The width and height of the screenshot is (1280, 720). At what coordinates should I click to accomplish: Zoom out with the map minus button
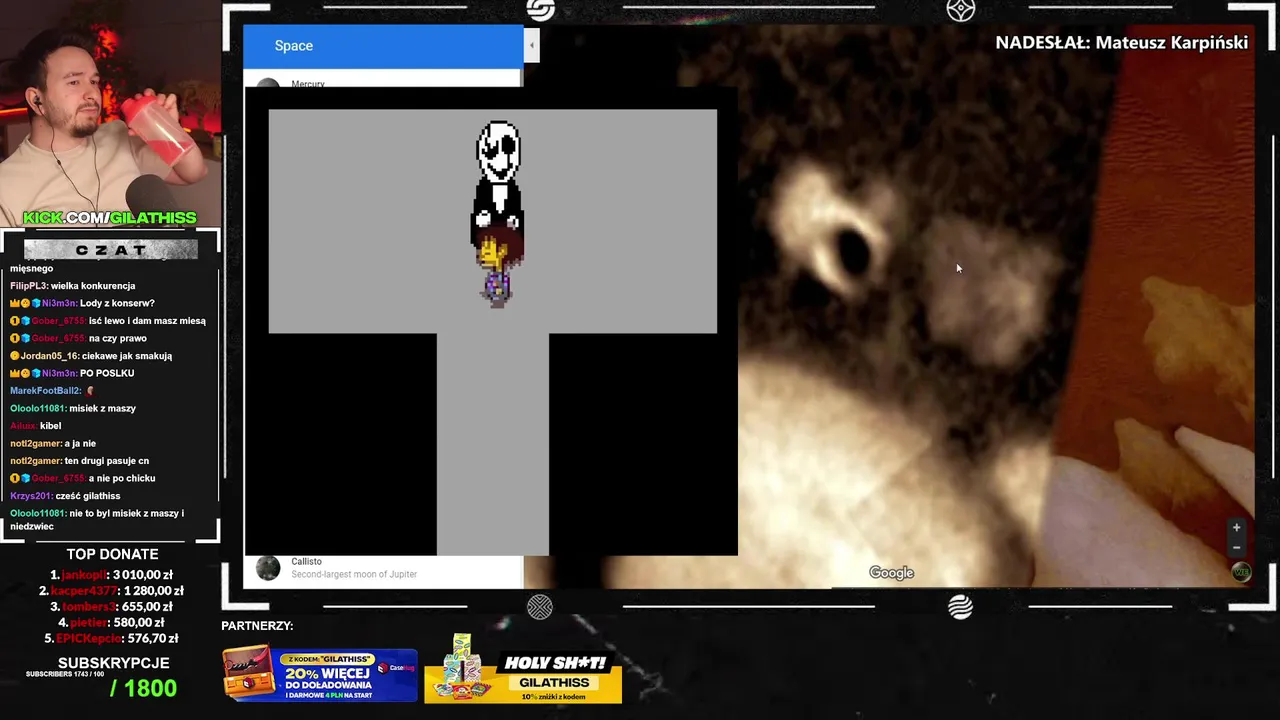click(x=1236, y=547)
